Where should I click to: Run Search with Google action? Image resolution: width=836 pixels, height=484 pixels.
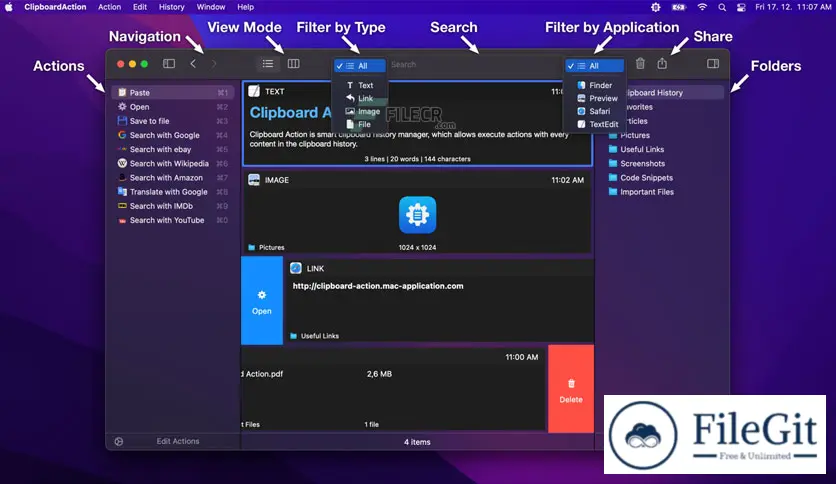[x=173, y=135]
